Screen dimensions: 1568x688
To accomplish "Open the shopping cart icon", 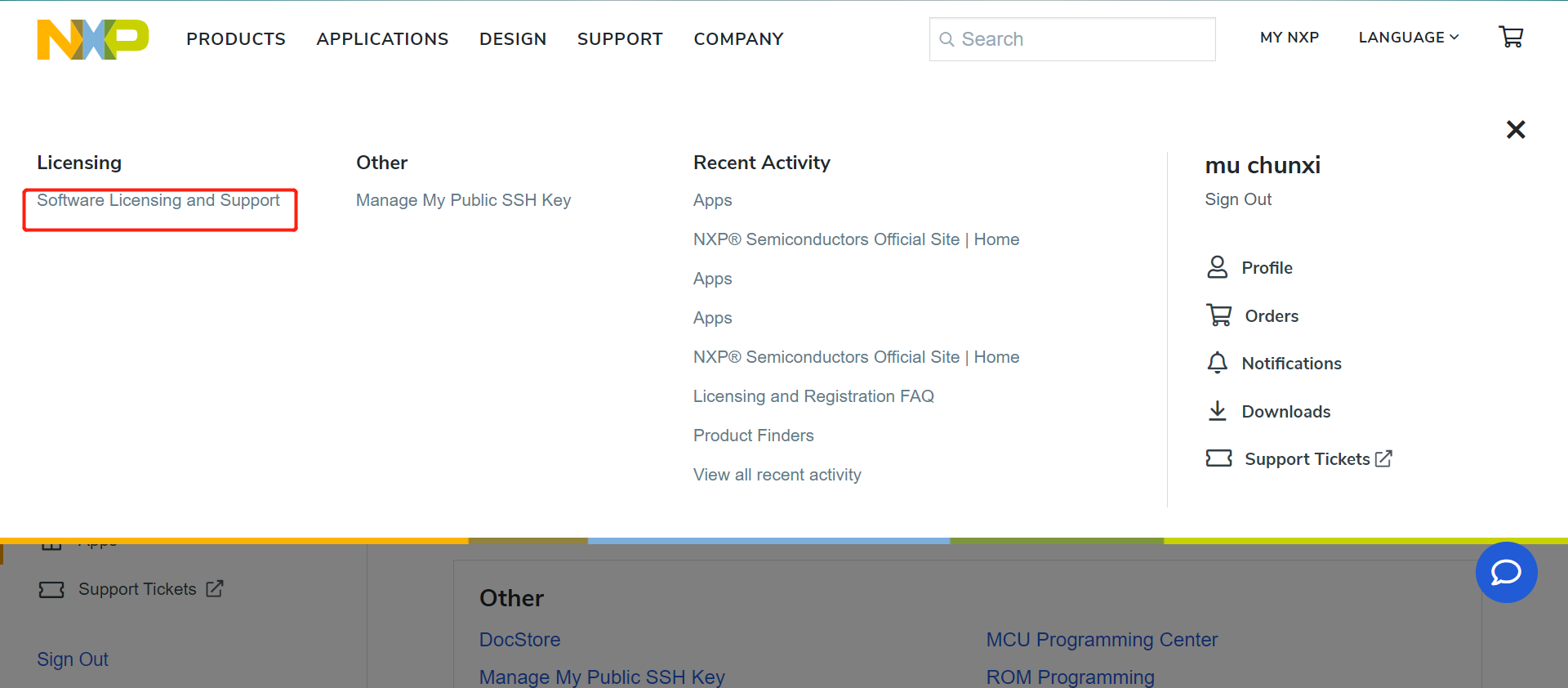I will coord(1511,37).
